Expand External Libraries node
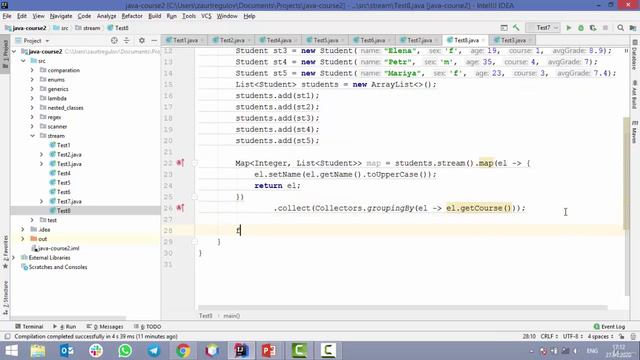This screenshot has height=360, width=640. click(x=14, y=258)
